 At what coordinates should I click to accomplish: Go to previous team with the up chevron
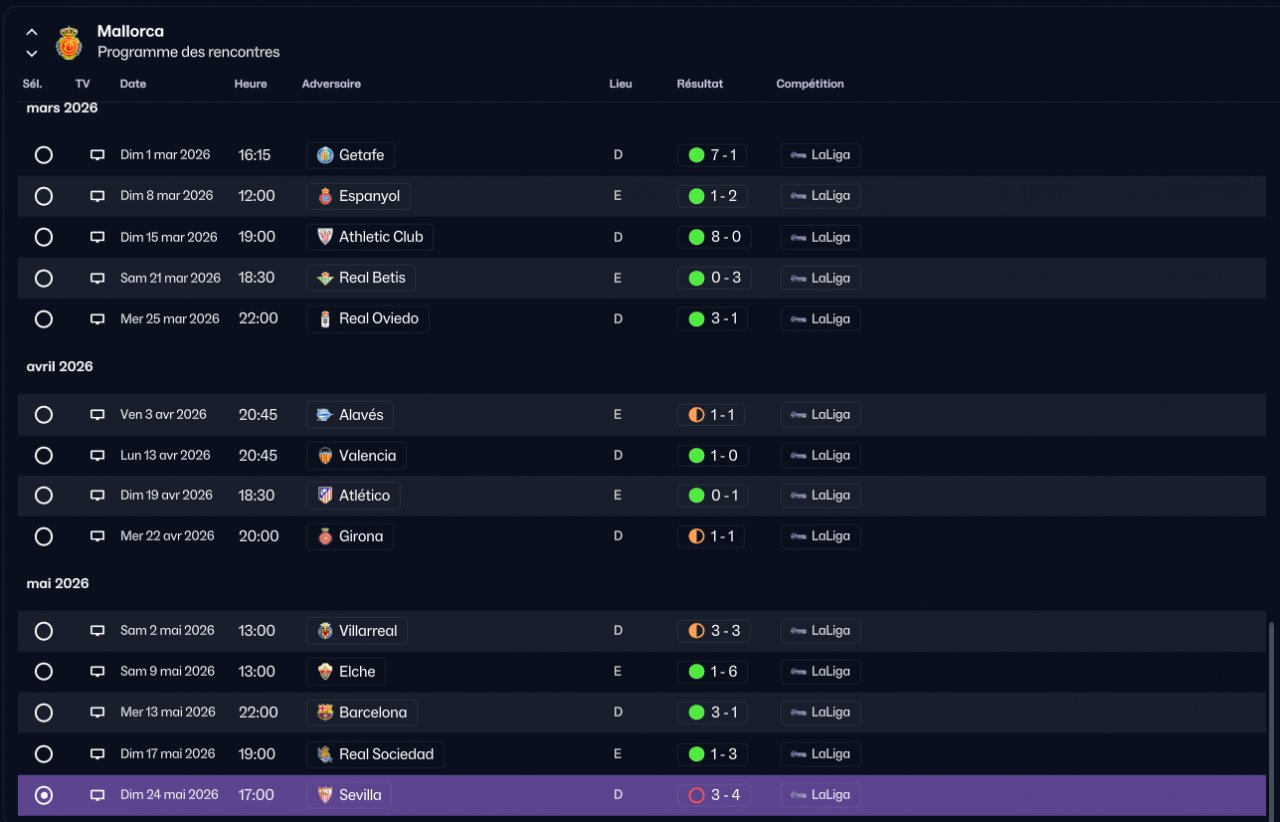tap(32, 32)
